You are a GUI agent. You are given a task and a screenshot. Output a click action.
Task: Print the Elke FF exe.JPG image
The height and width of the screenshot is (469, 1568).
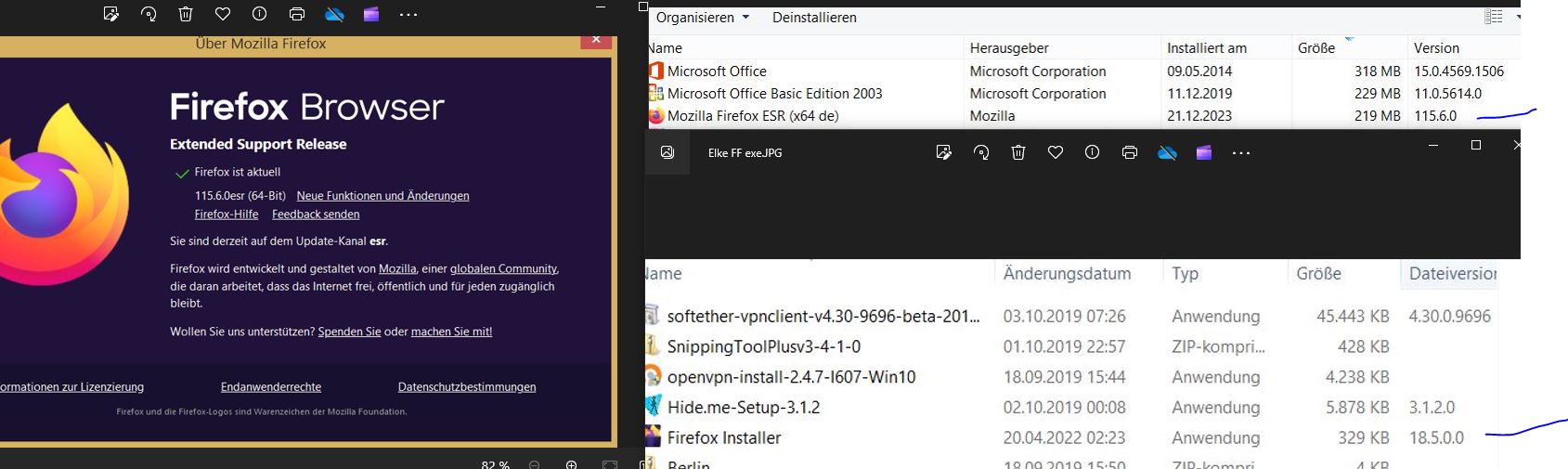tap(1130, 152)
